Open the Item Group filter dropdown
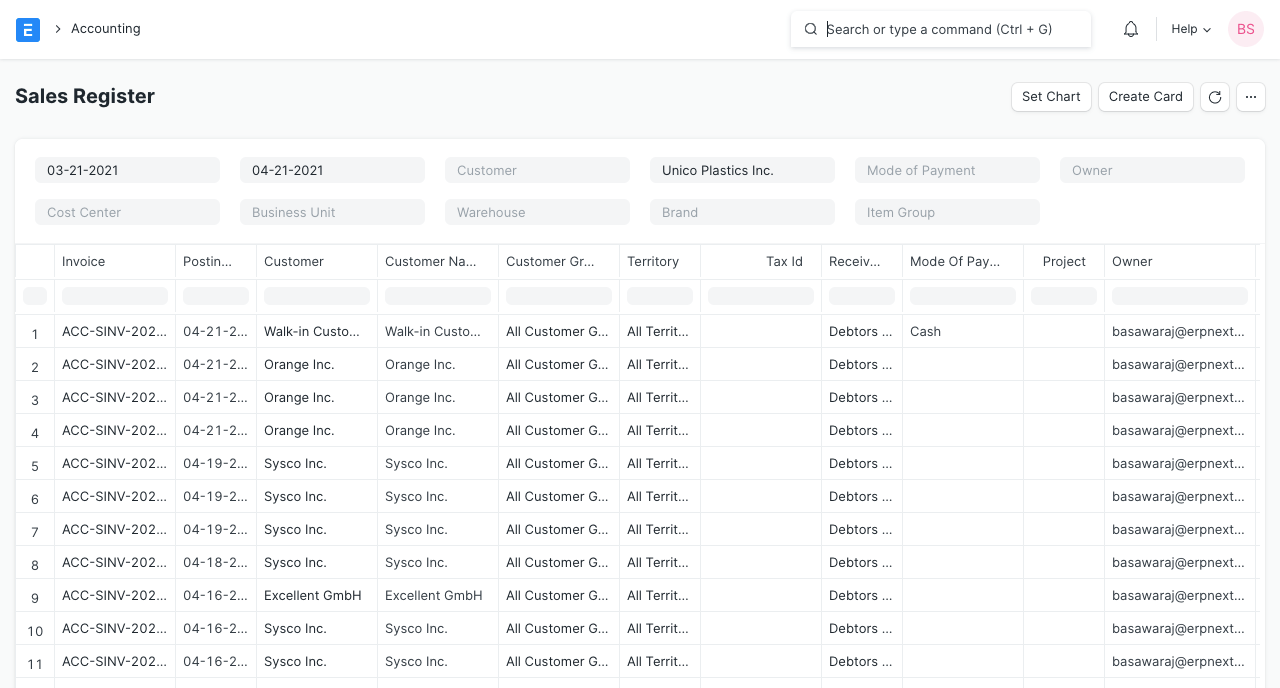This screenshot has height=688, width=1280. (947, 212)
